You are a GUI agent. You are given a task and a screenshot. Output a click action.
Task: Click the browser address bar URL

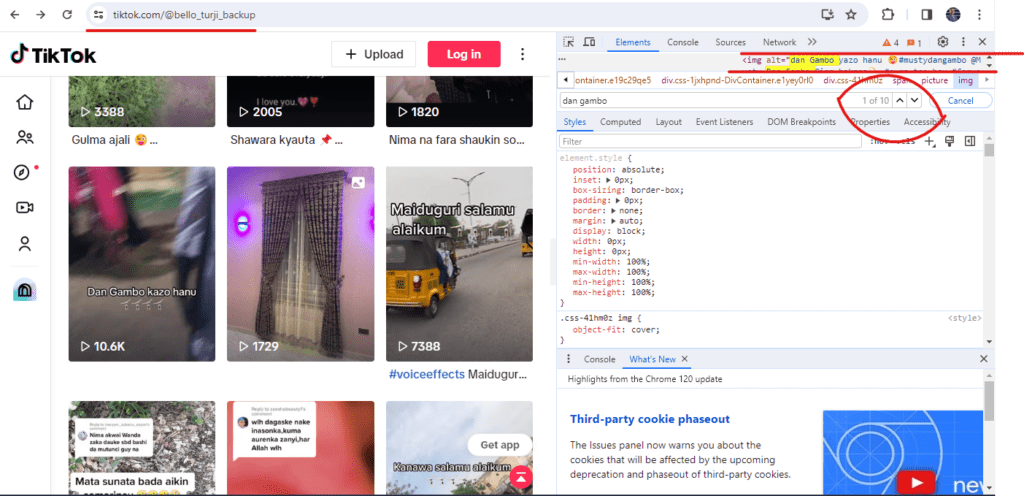pyautogui.click(x=184, y=14)
